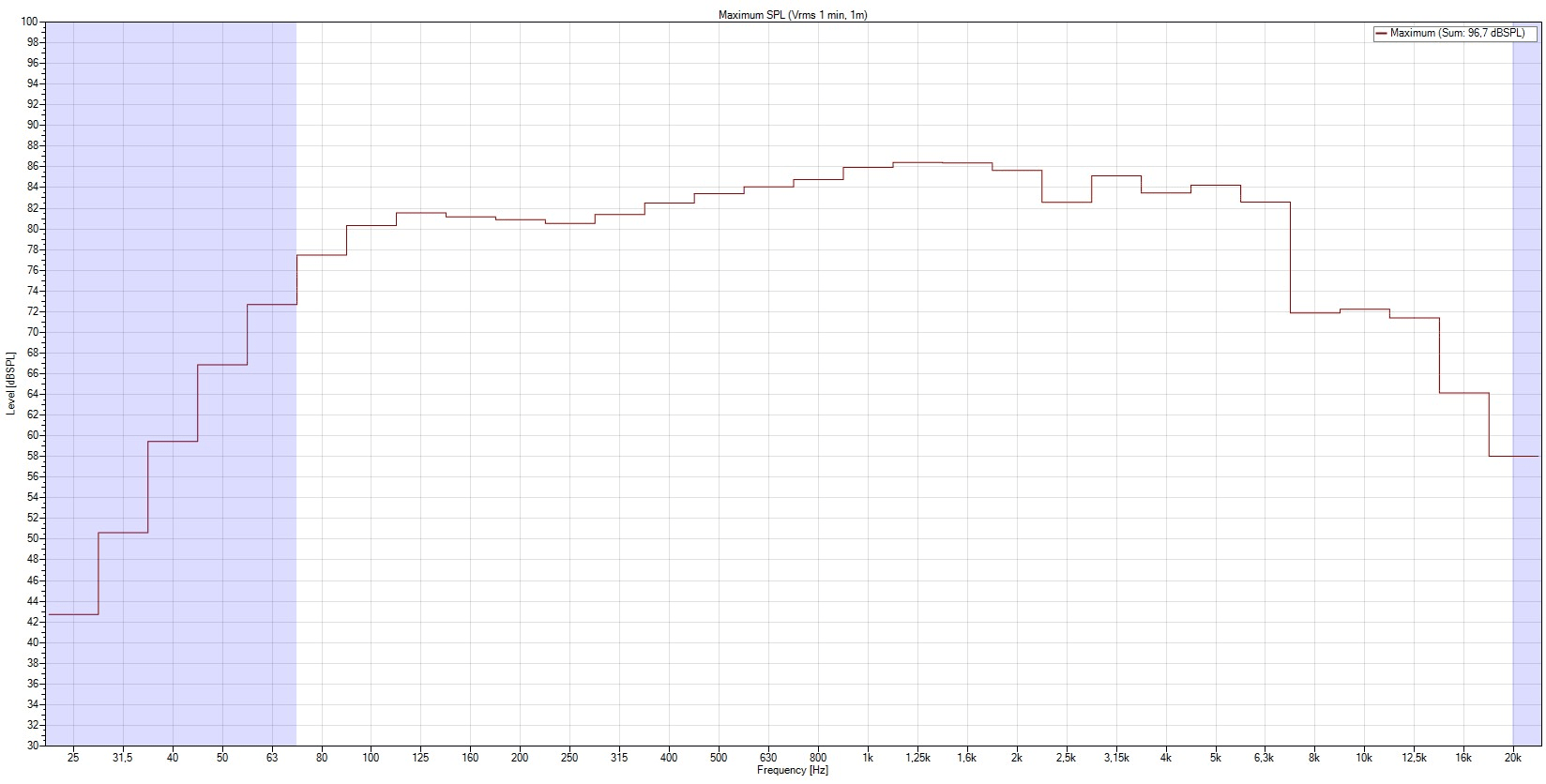Click the curve step above 8k
This screenshot has width=1546, height=784.
[1314, 312]
